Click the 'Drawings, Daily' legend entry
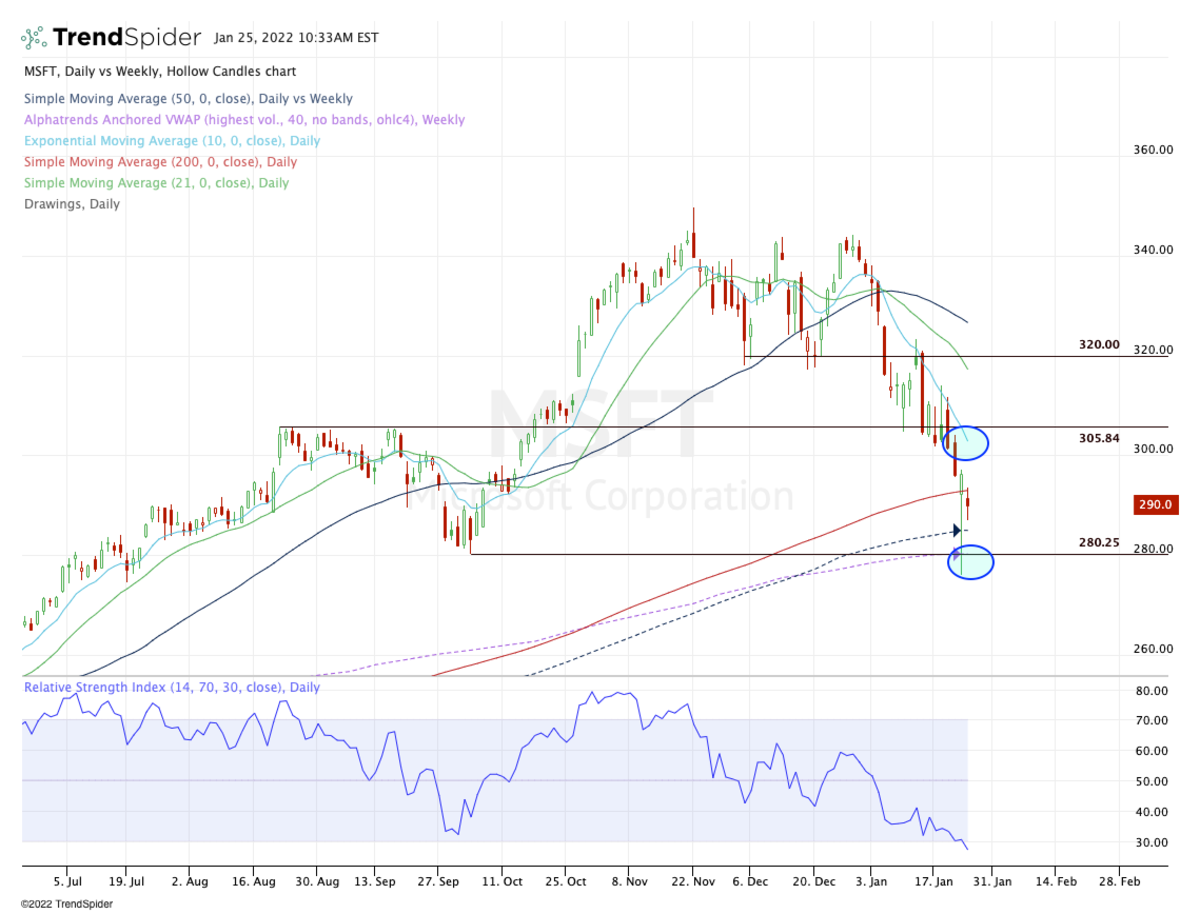The image size is (1200, 914). [x=71, y=204]
